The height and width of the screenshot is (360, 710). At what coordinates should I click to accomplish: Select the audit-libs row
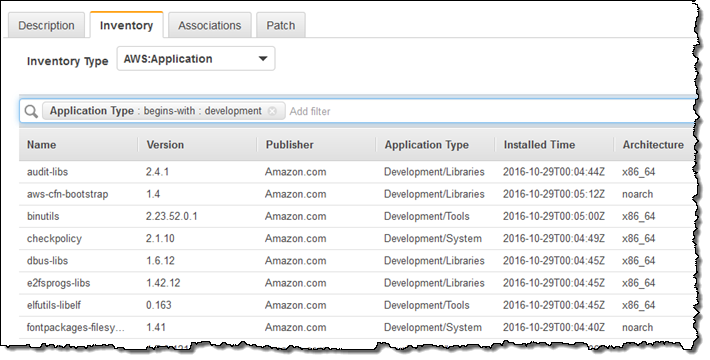358,172
